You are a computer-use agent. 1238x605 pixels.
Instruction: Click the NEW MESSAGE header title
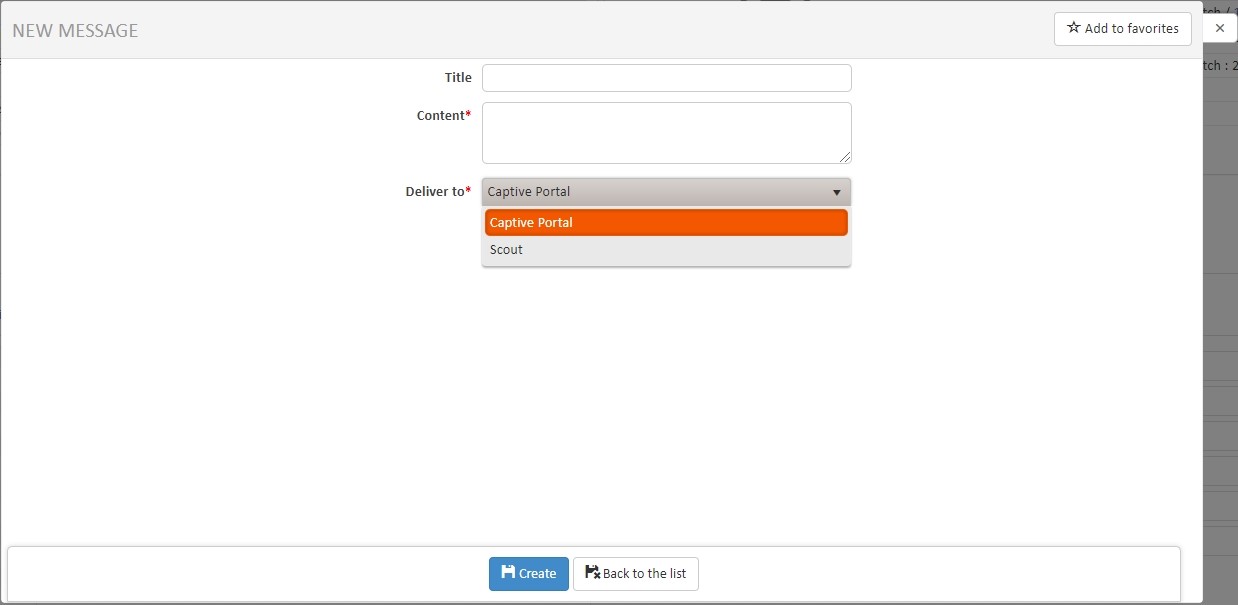[75, 30]
